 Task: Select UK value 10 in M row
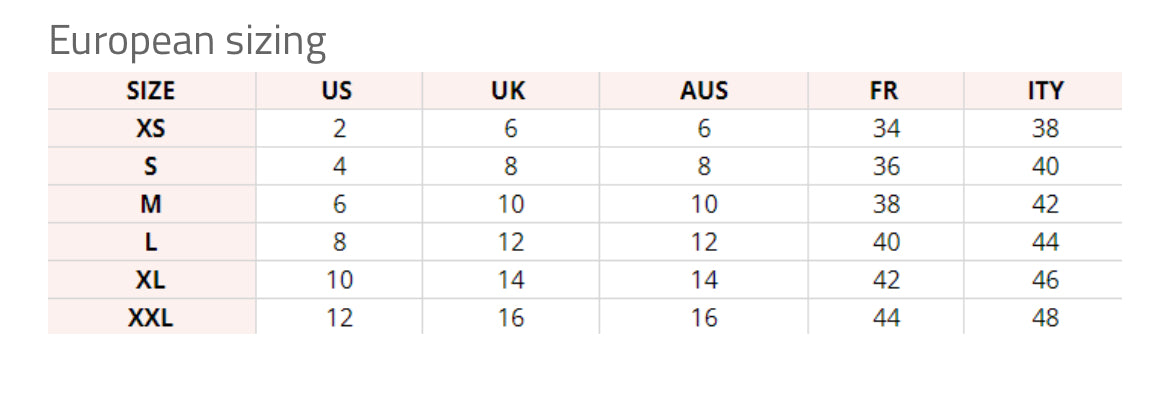(x=511, y=205)
